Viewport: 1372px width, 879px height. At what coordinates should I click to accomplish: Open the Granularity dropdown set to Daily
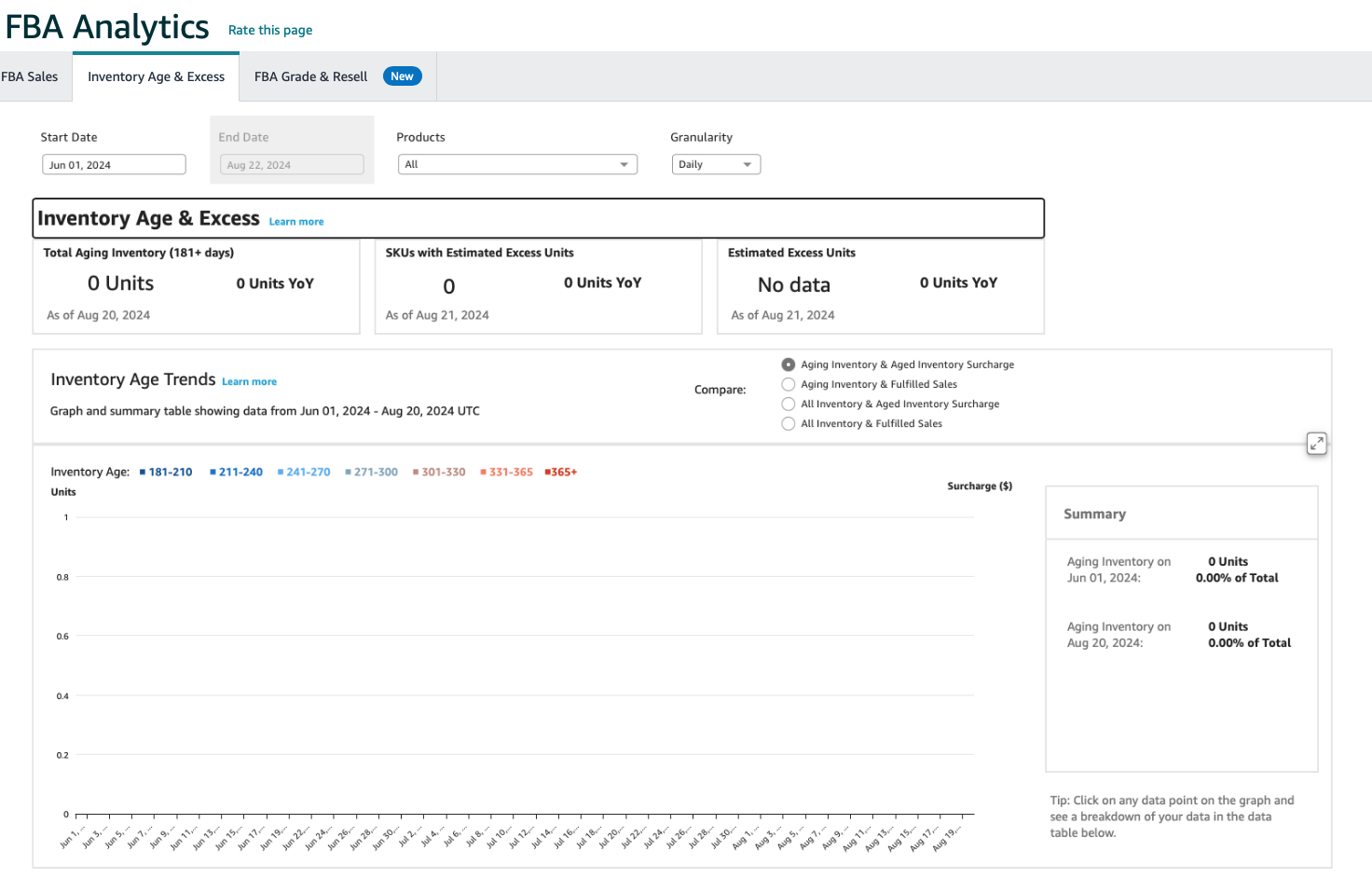tap(716, 164)
